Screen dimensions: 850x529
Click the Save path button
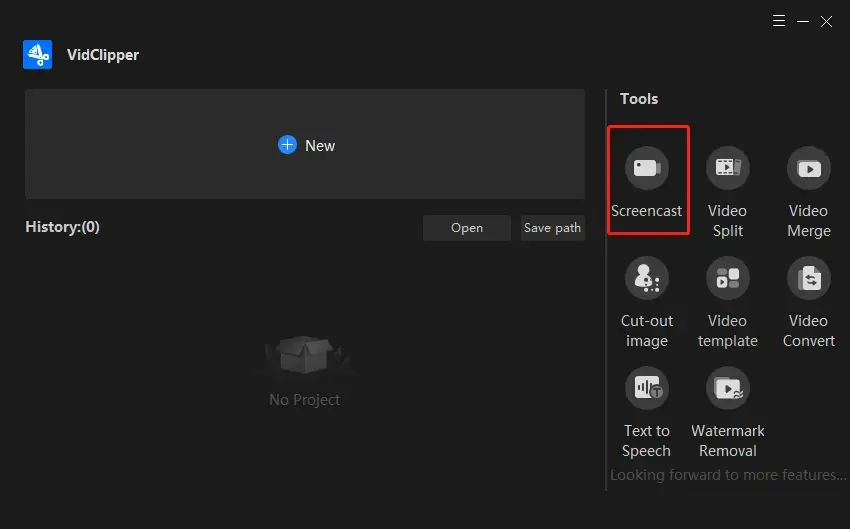tap(552, 228)
